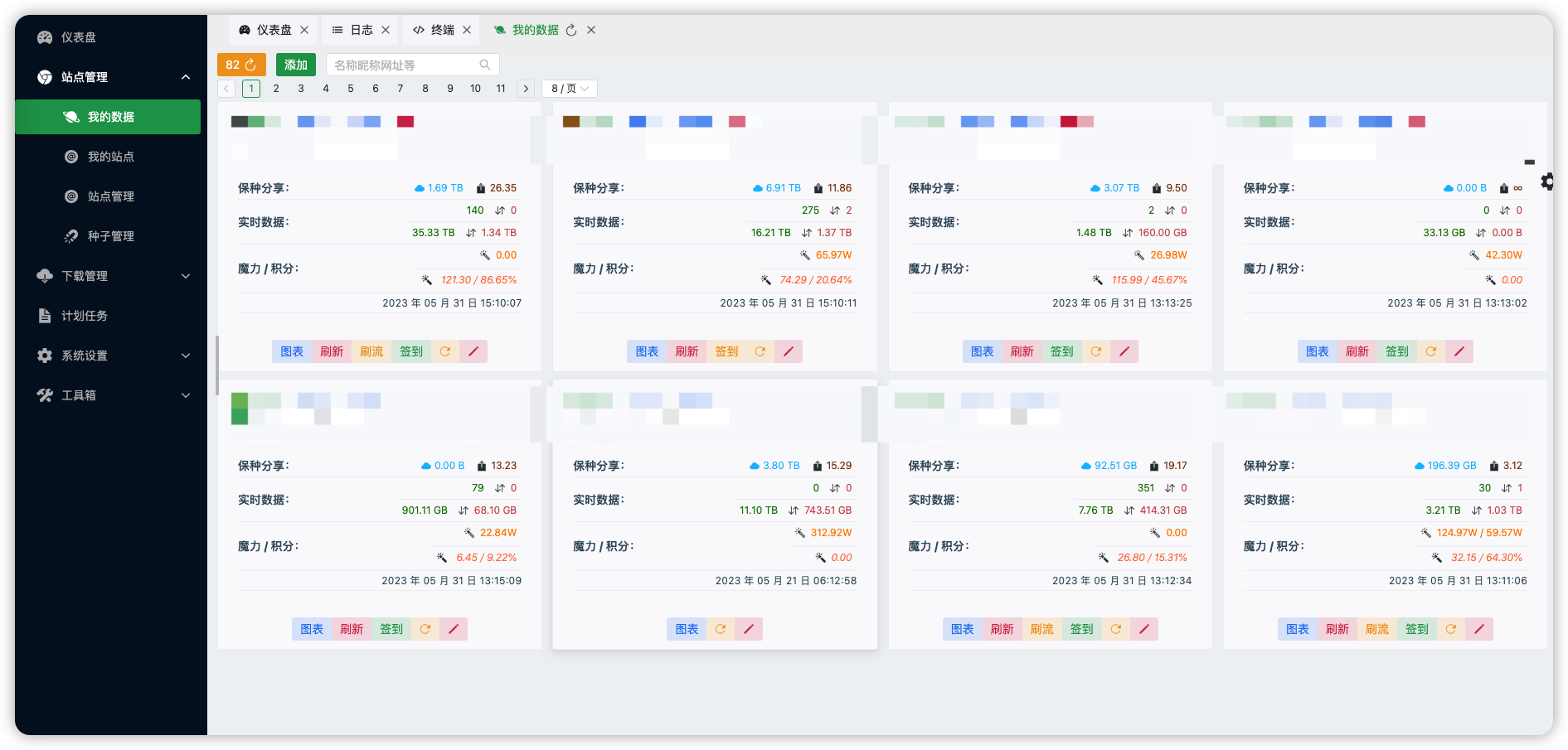The width and height of the screenshot is (1568, 750).
Task: Close the 终端 tab
Action: (467, 30)
